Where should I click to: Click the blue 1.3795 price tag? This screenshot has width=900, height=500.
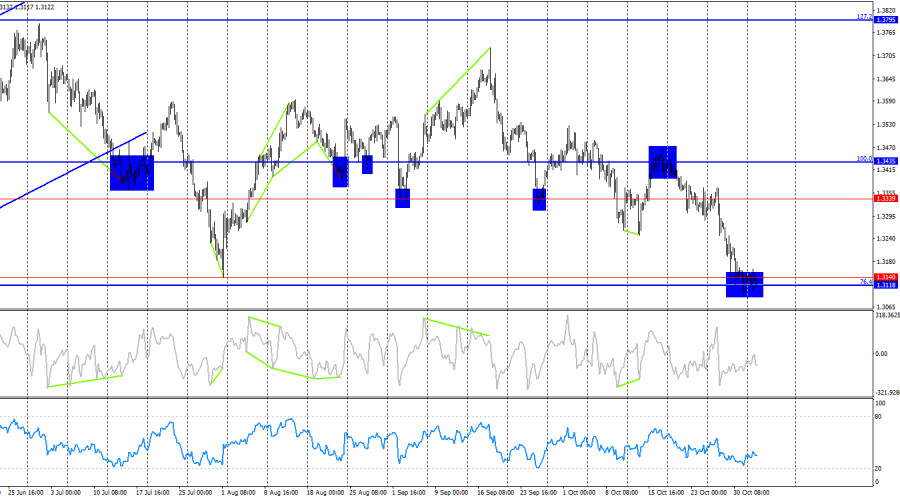[885, 20]
